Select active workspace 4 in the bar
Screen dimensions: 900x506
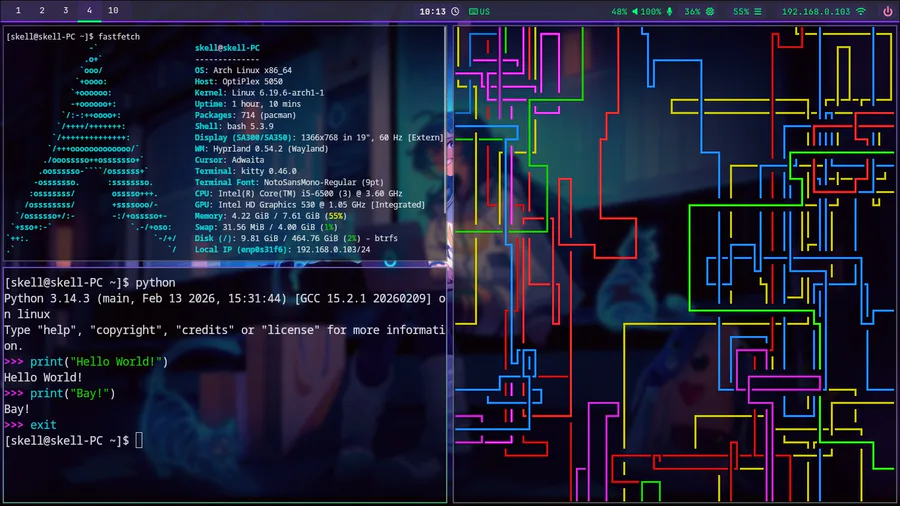pyautogui.click(x=89, y=10)
